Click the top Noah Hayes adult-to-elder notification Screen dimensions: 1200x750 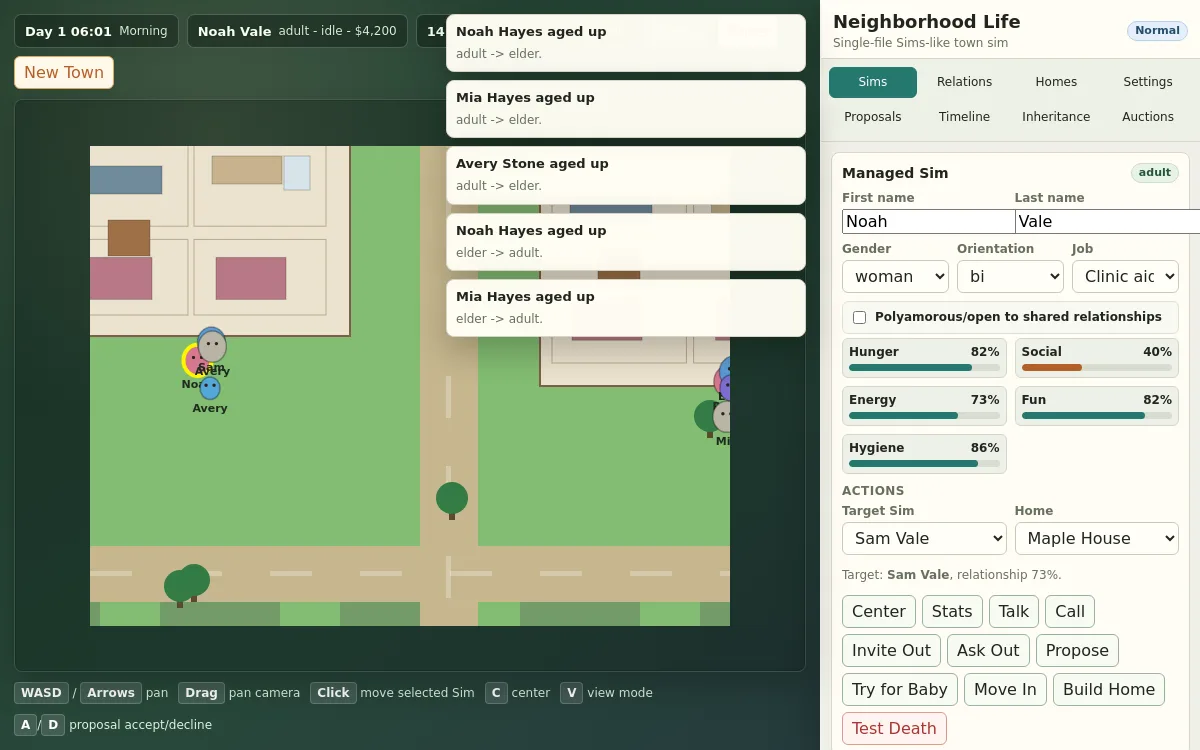tap(626, 43)
